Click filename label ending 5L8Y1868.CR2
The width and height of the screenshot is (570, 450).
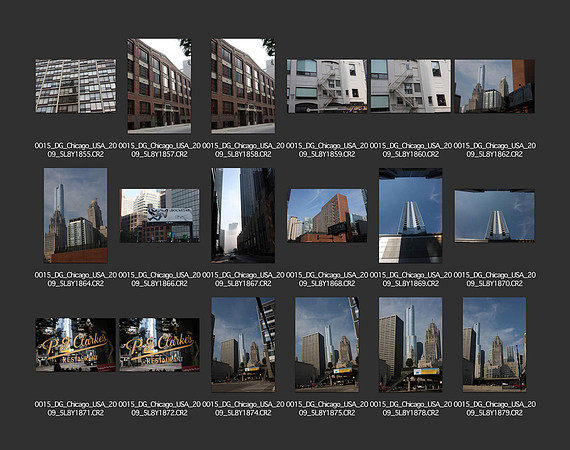pos(327,279)
